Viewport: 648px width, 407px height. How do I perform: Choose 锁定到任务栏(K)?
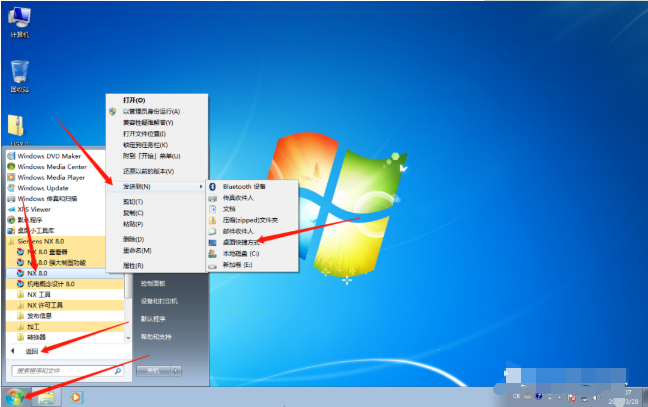coord(157,145)
